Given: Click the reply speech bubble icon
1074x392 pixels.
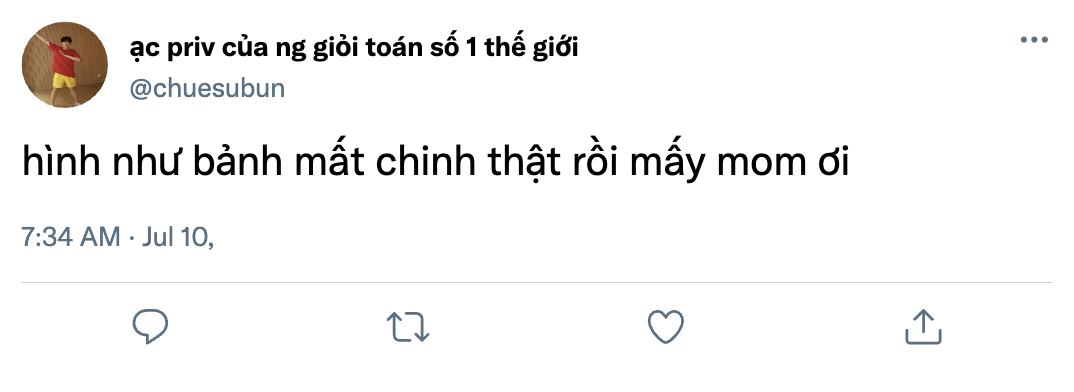Looking at the screenshot, I should [150, 326].
